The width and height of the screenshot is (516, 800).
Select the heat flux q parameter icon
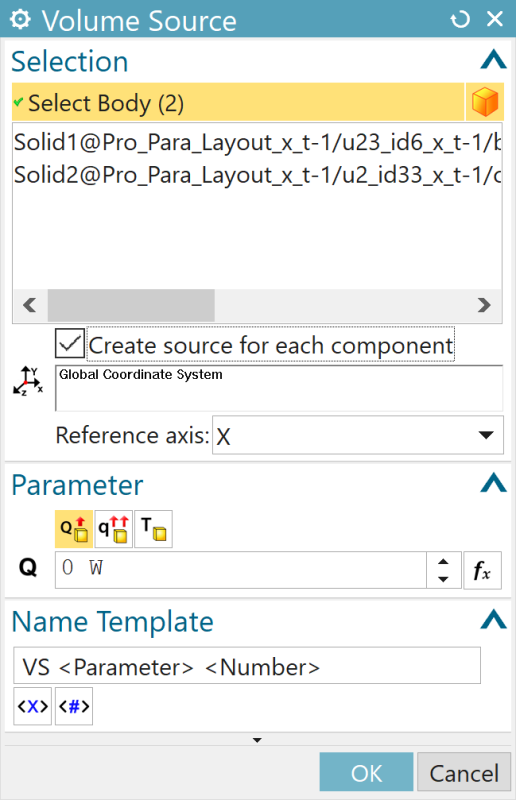pyautogui.click(x=113, y=529)
